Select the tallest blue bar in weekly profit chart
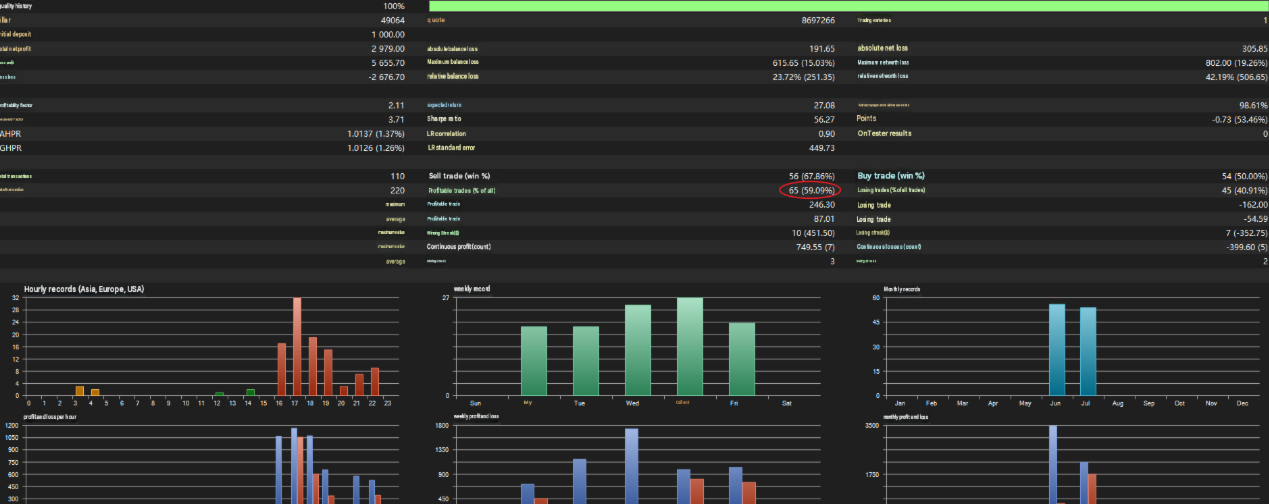Image resolution: width=1269 pixels, height=504 pixels. (x=632, y=466)
